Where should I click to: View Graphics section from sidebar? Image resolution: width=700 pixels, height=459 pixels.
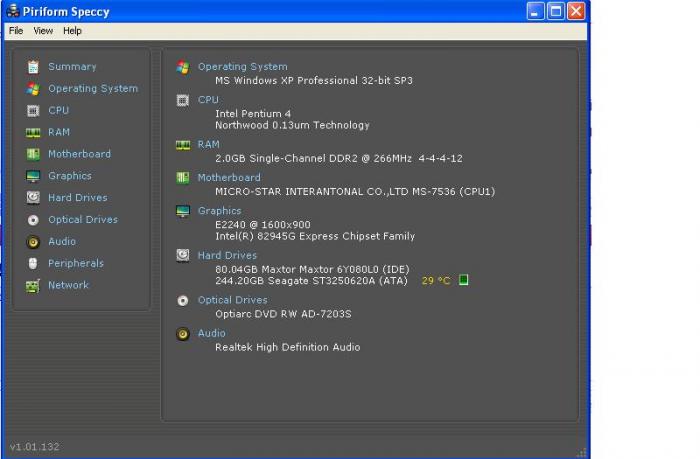click(x=70, y=176)
